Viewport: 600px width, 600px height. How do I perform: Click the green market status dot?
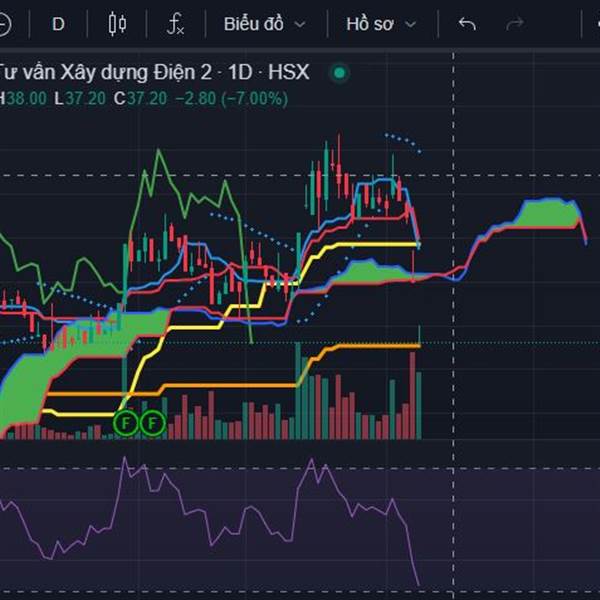pos(339,72)
